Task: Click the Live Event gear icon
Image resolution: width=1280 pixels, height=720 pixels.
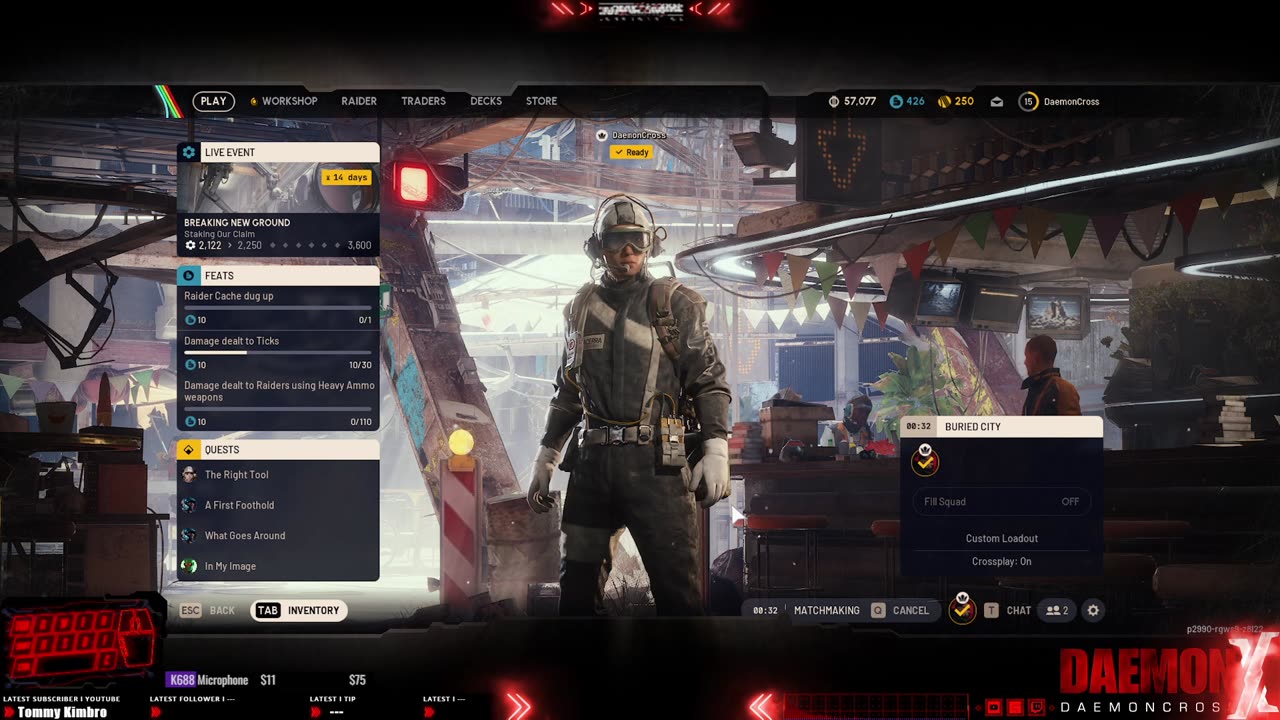Action: 189,152
